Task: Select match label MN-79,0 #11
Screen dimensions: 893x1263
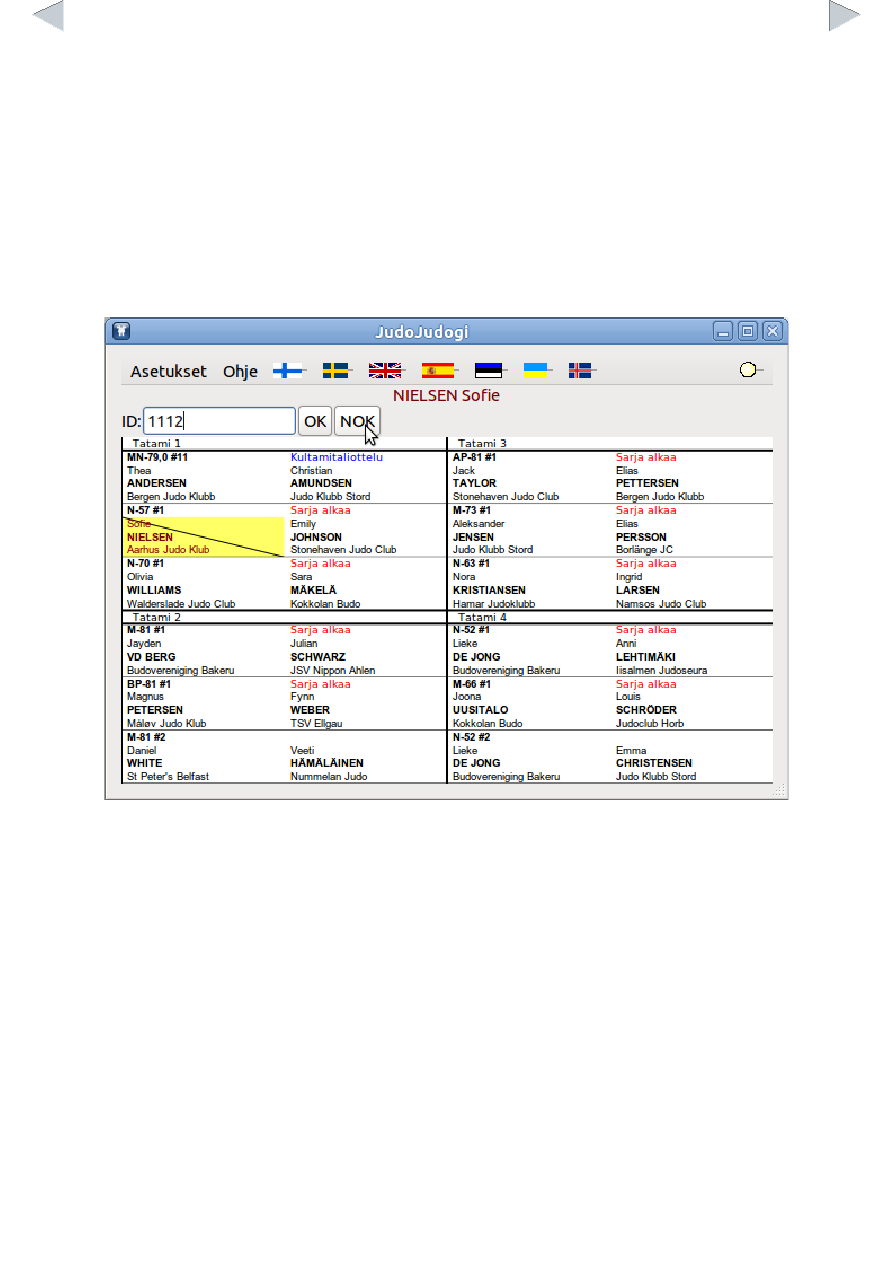Action: 157,457
